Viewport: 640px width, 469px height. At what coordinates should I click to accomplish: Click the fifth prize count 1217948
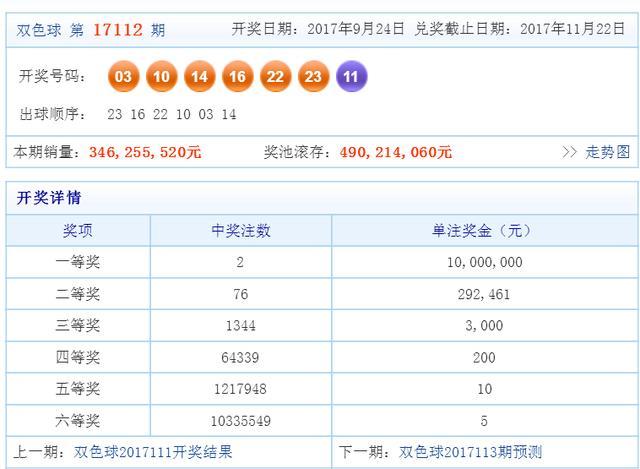click(240, 389)
